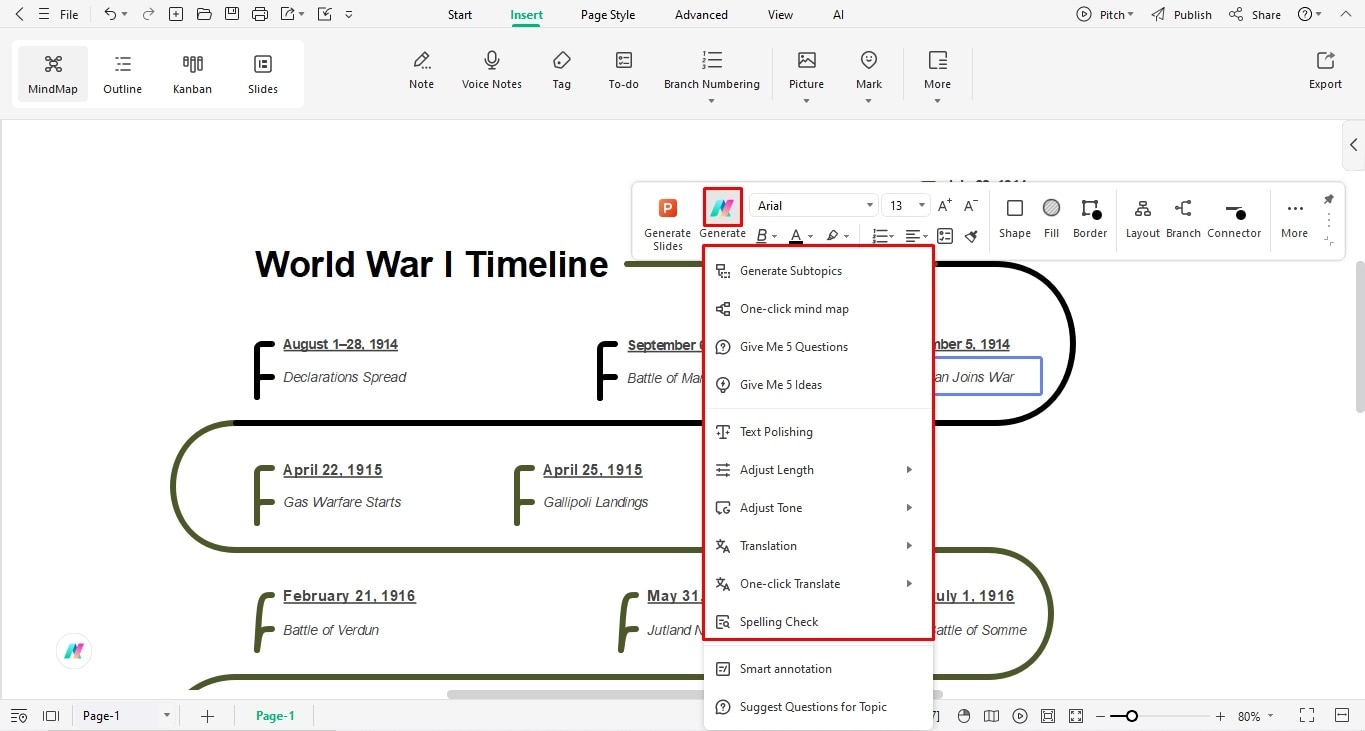Open the View tab

click(x=780, y=15)
